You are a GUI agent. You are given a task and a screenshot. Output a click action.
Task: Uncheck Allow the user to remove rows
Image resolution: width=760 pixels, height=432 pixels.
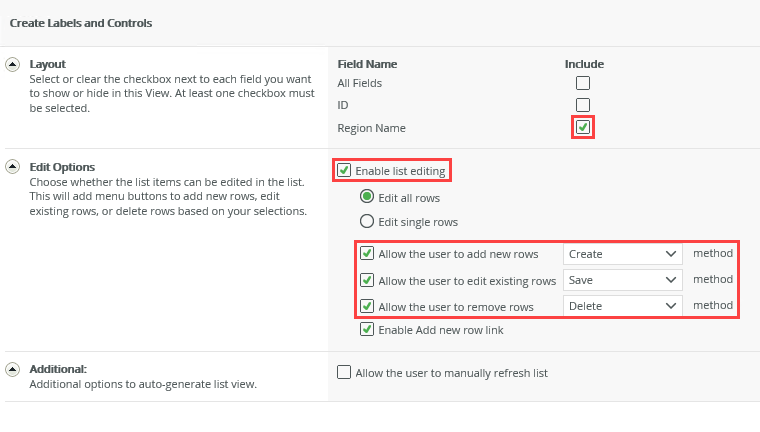click(x=367, y=306)
